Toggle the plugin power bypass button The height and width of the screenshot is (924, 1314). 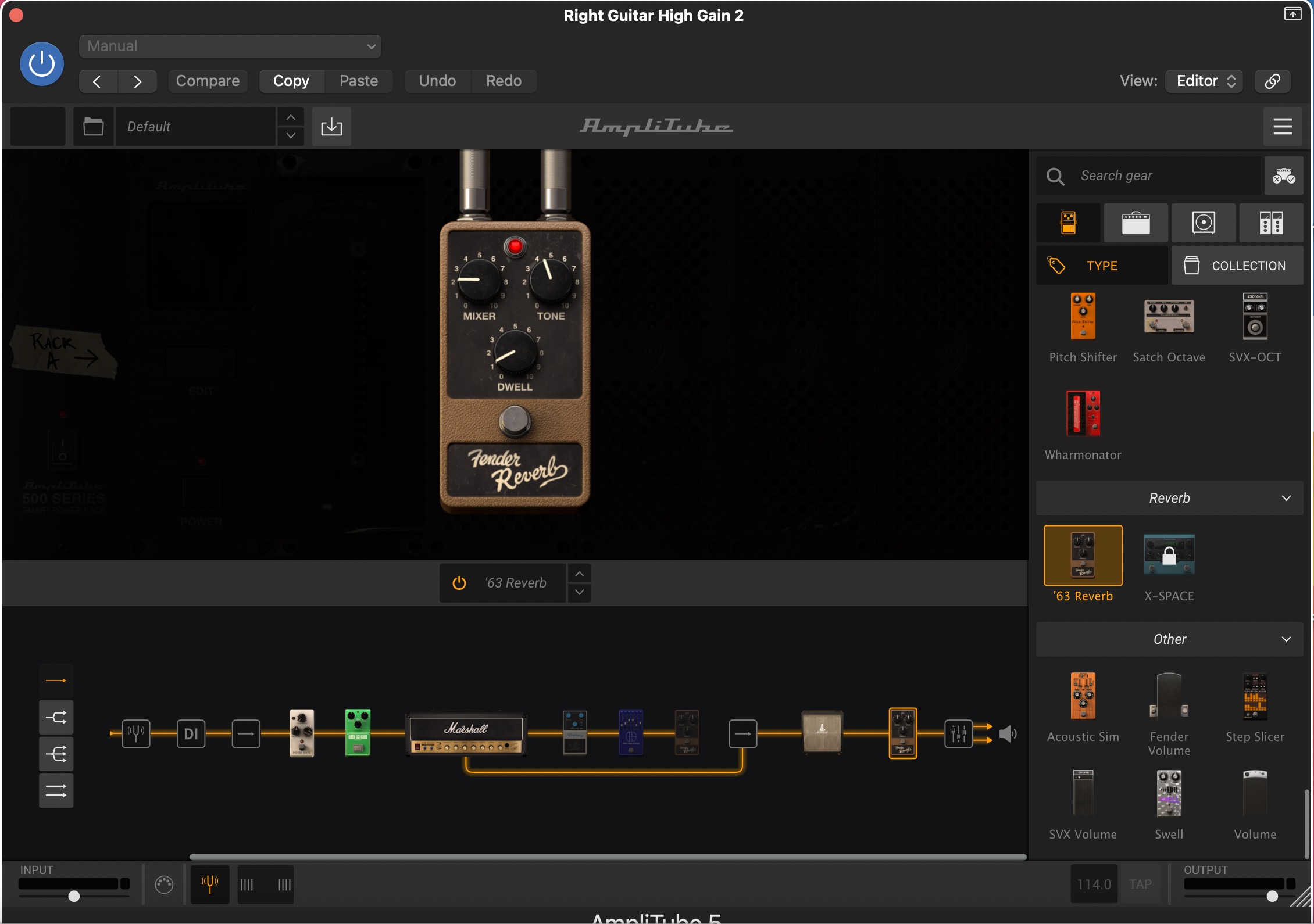(42, 63)
